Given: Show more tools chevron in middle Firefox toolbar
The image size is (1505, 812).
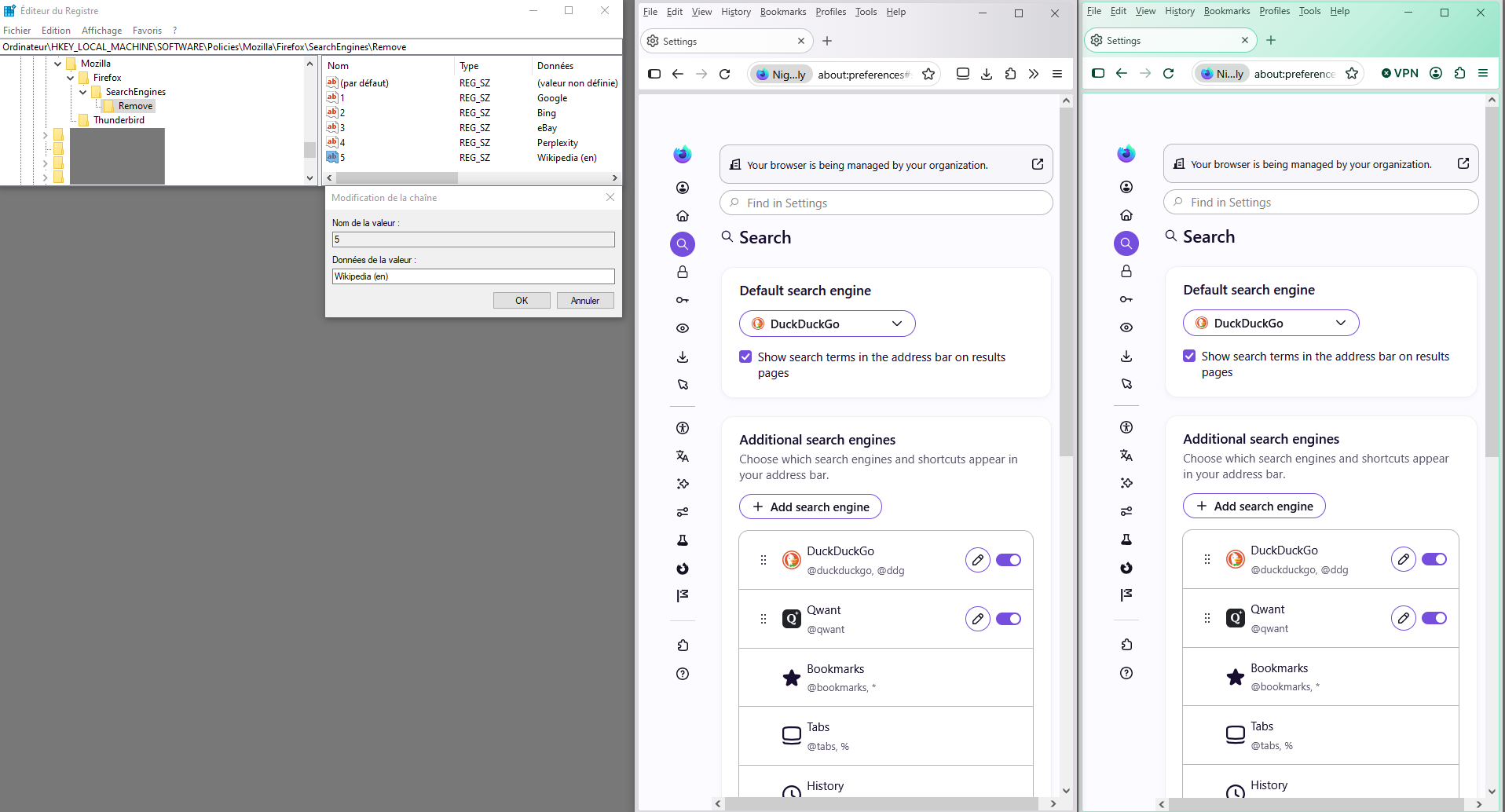Looking at the screenshot, I should click(1034, 74).
